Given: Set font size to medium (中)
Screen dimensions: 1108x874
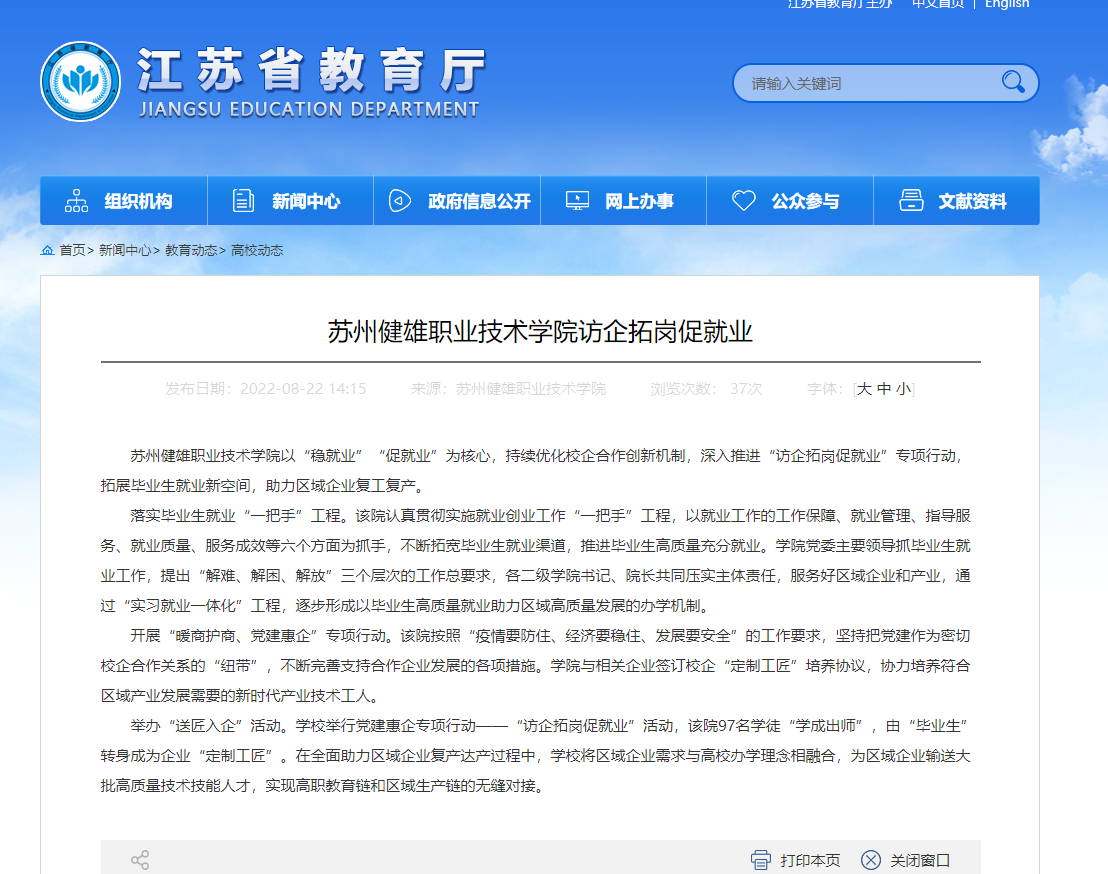Looking at the screenshot, I should pyautogui.click(x=883, y=389).
